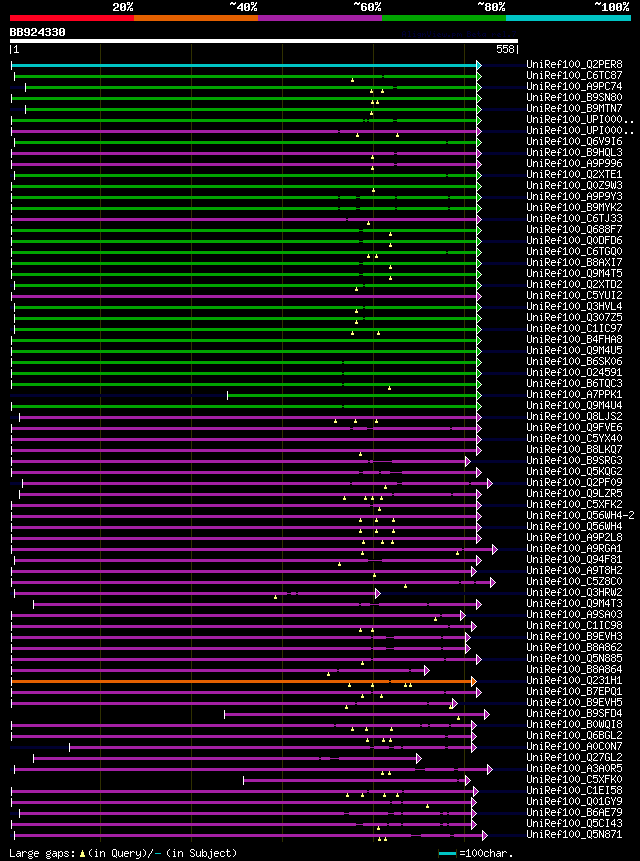Select the UniRef100_A7PPK1 label

click(x=574, y=394)
